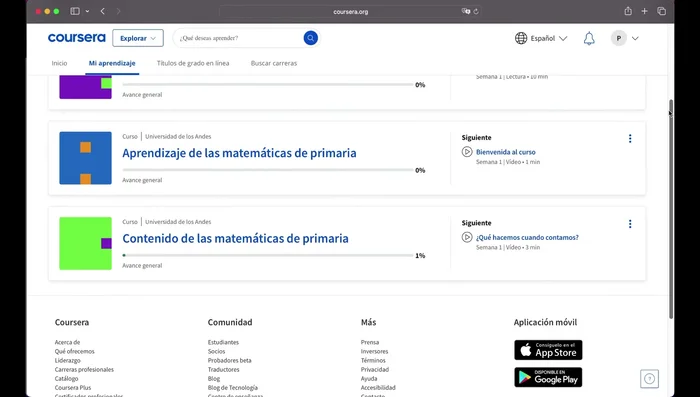Open three-dot menu for Aprendizaje course

[630, 138]
